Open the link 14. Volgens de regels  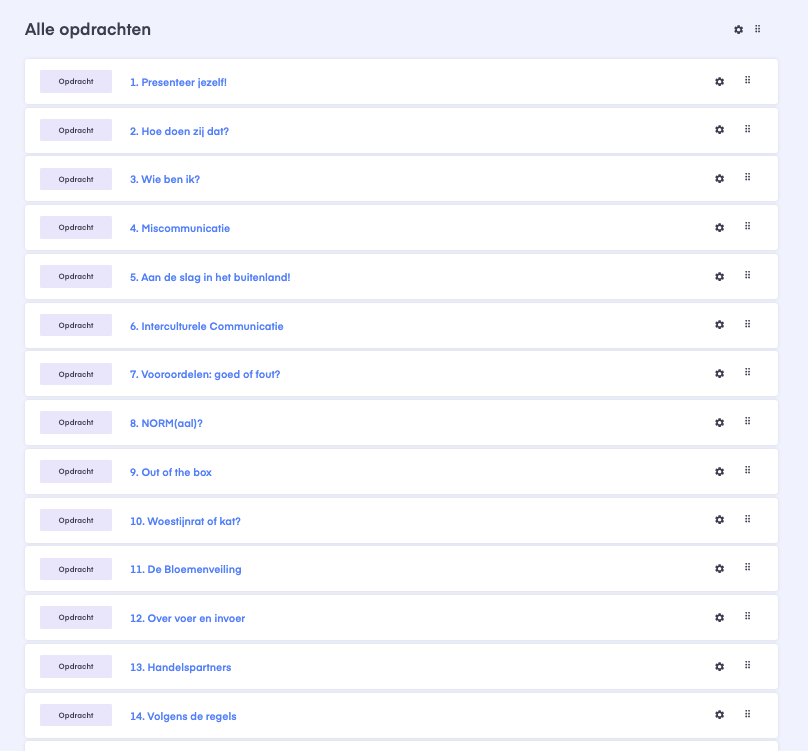tap(183, 716)
